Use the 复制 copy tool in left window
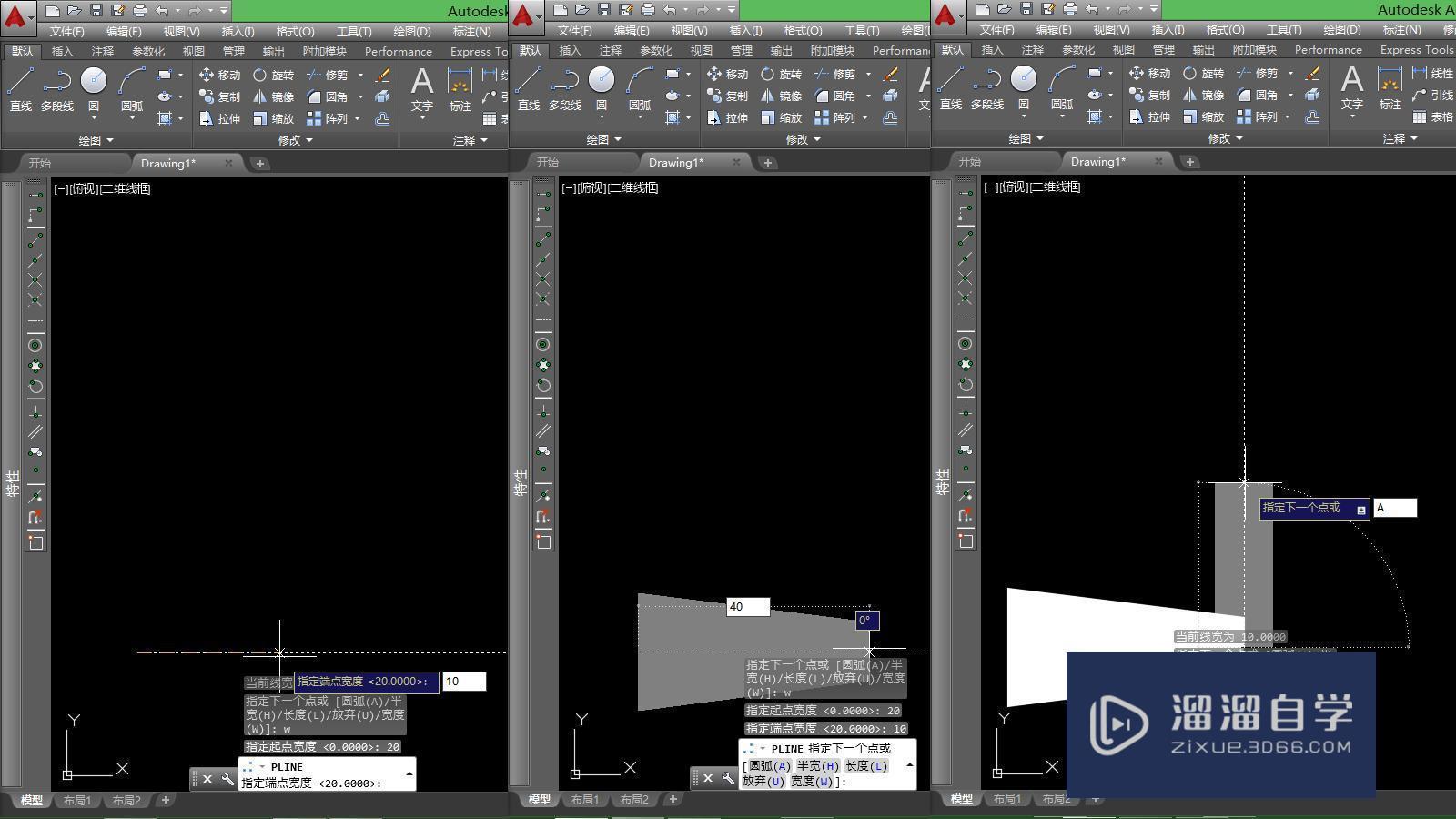 point(219,96)
